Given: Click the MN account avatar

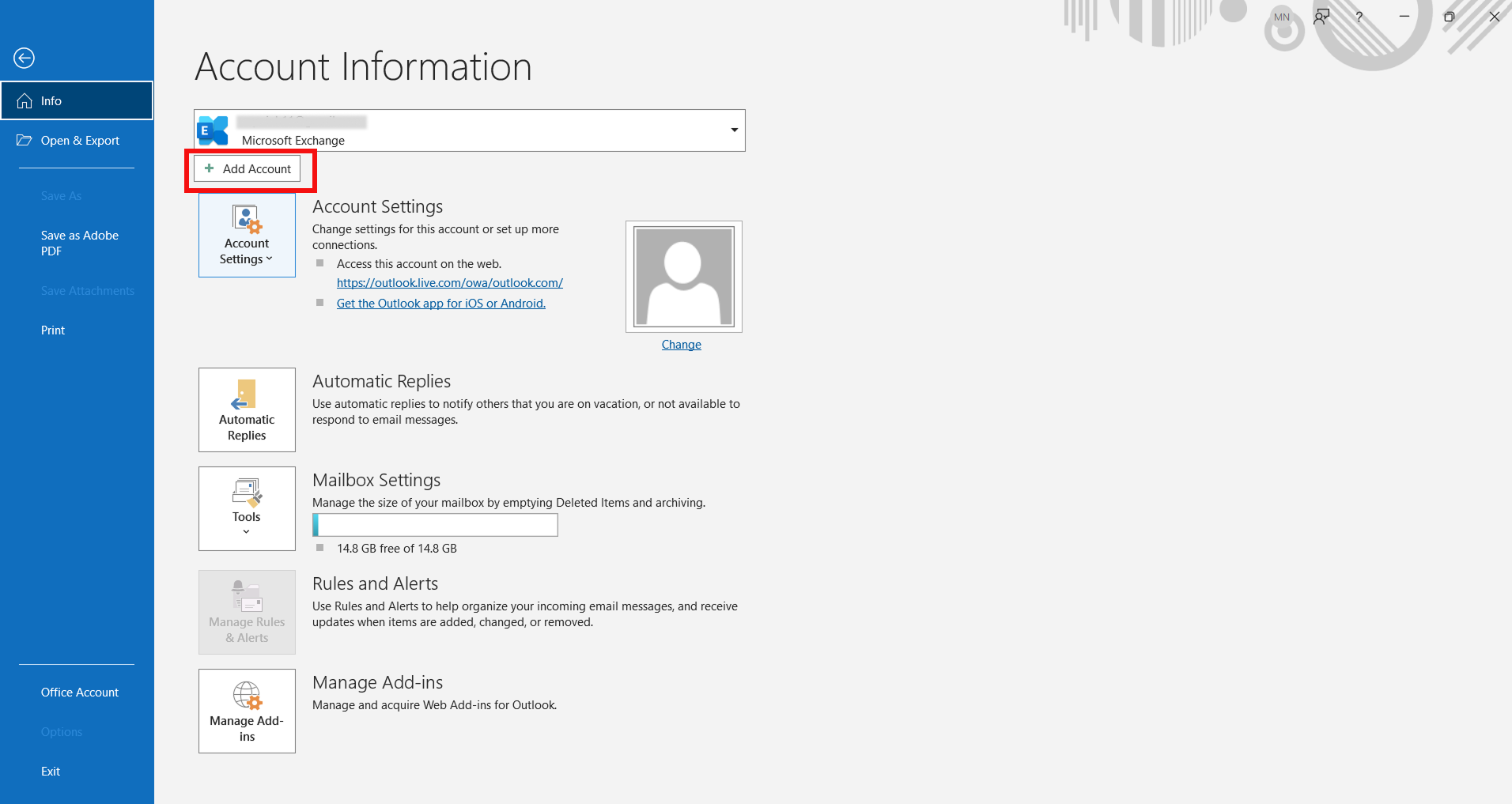Looking at the screenshot, I should pos(1282,17).
